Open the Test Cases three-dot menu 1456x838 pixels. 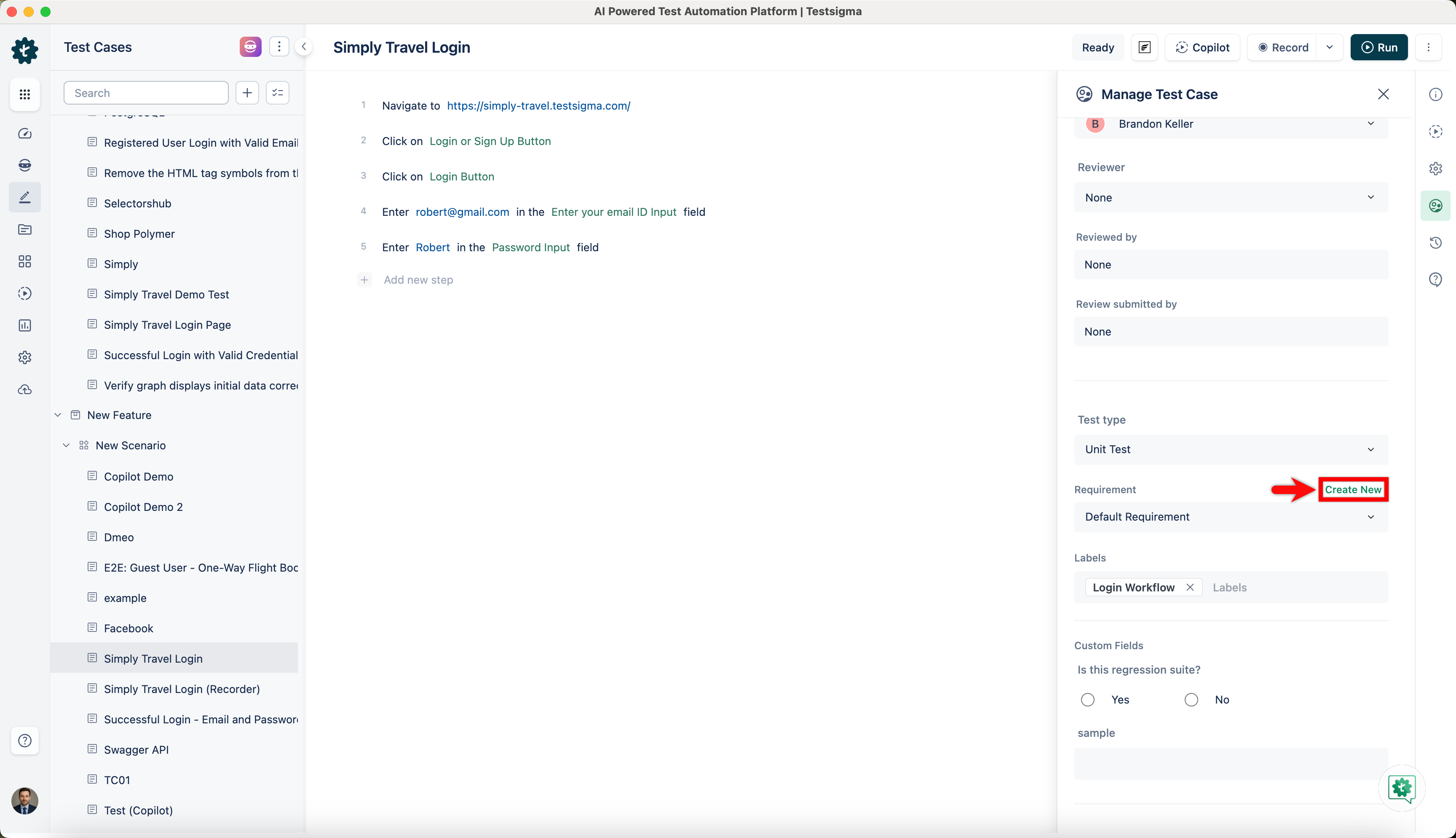tap(279, 47)
